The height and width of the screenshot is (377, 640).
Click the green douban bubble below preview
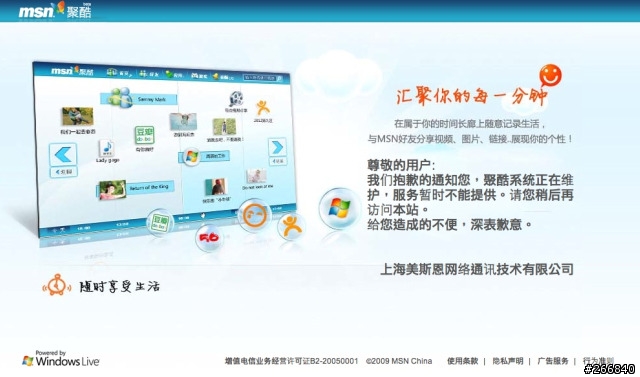(x=160, y=223)
